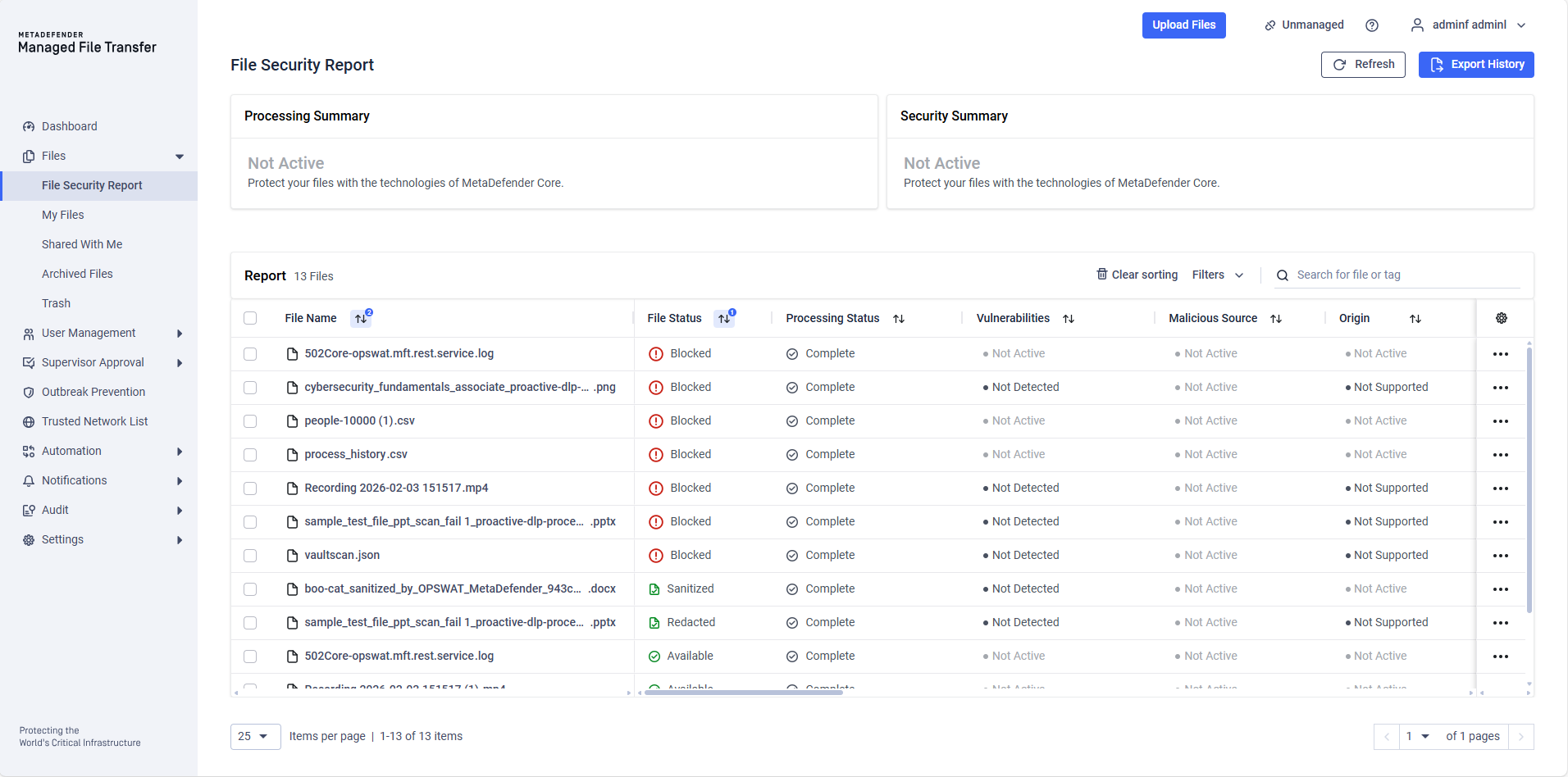The height and width of the screenshot is (777, 1568).
Task: Select the process_history.csv row checkbox
Action: [250, 455]
